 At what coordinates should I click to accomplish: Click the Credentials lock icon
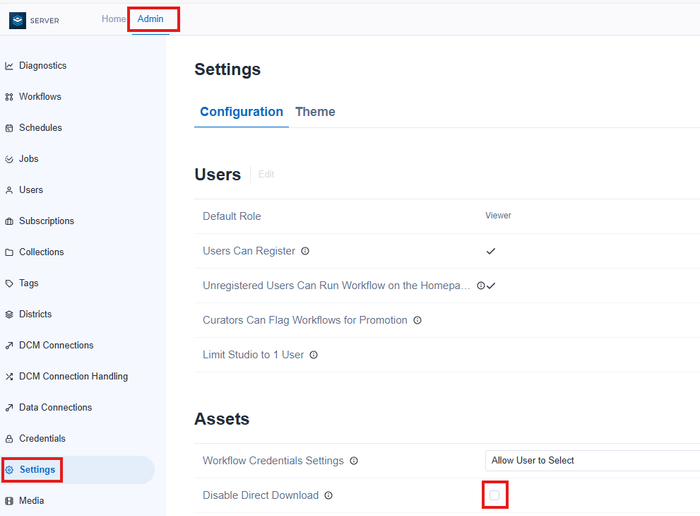[9, 439]
